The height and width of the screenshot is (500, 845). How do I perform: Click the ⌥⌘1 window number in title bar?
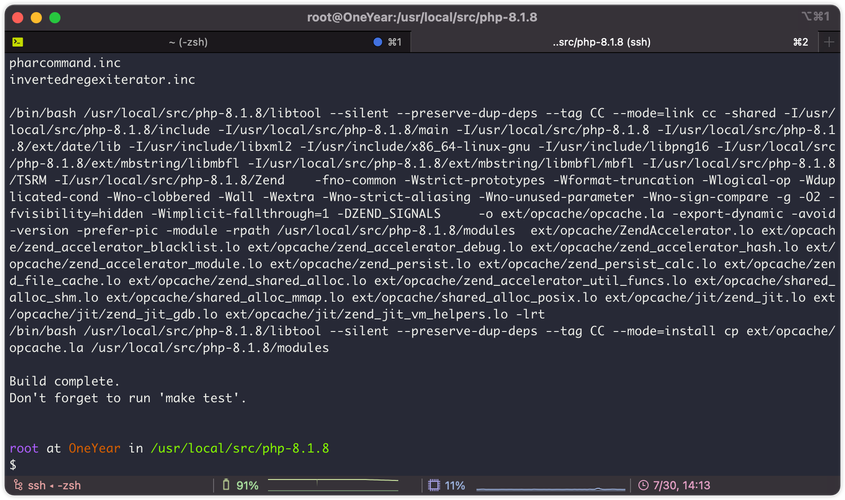(815, 17)
